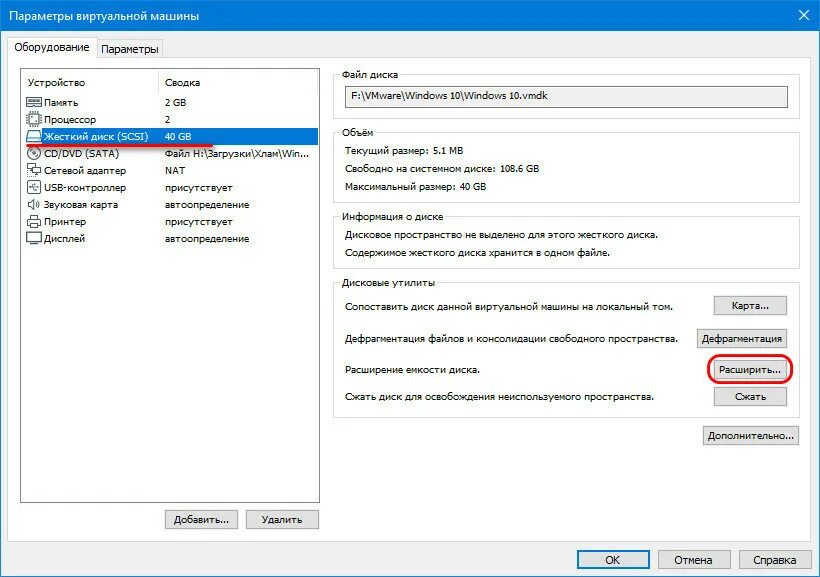The height and width of the screenshot is (577, 820).
Task: Switch to the Параметры tab
Action: click(x=130, y=49)
